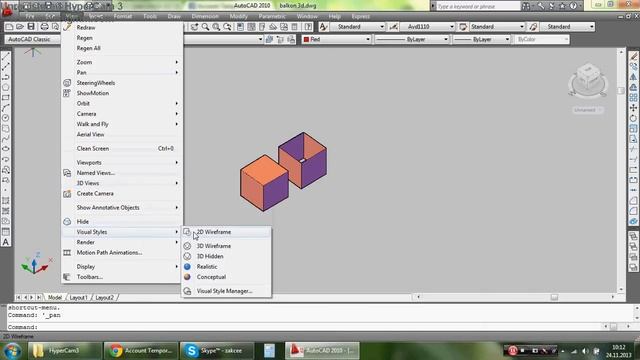Click Hide in View menu
The image size is (640, 360).
(x=122, y=222)
